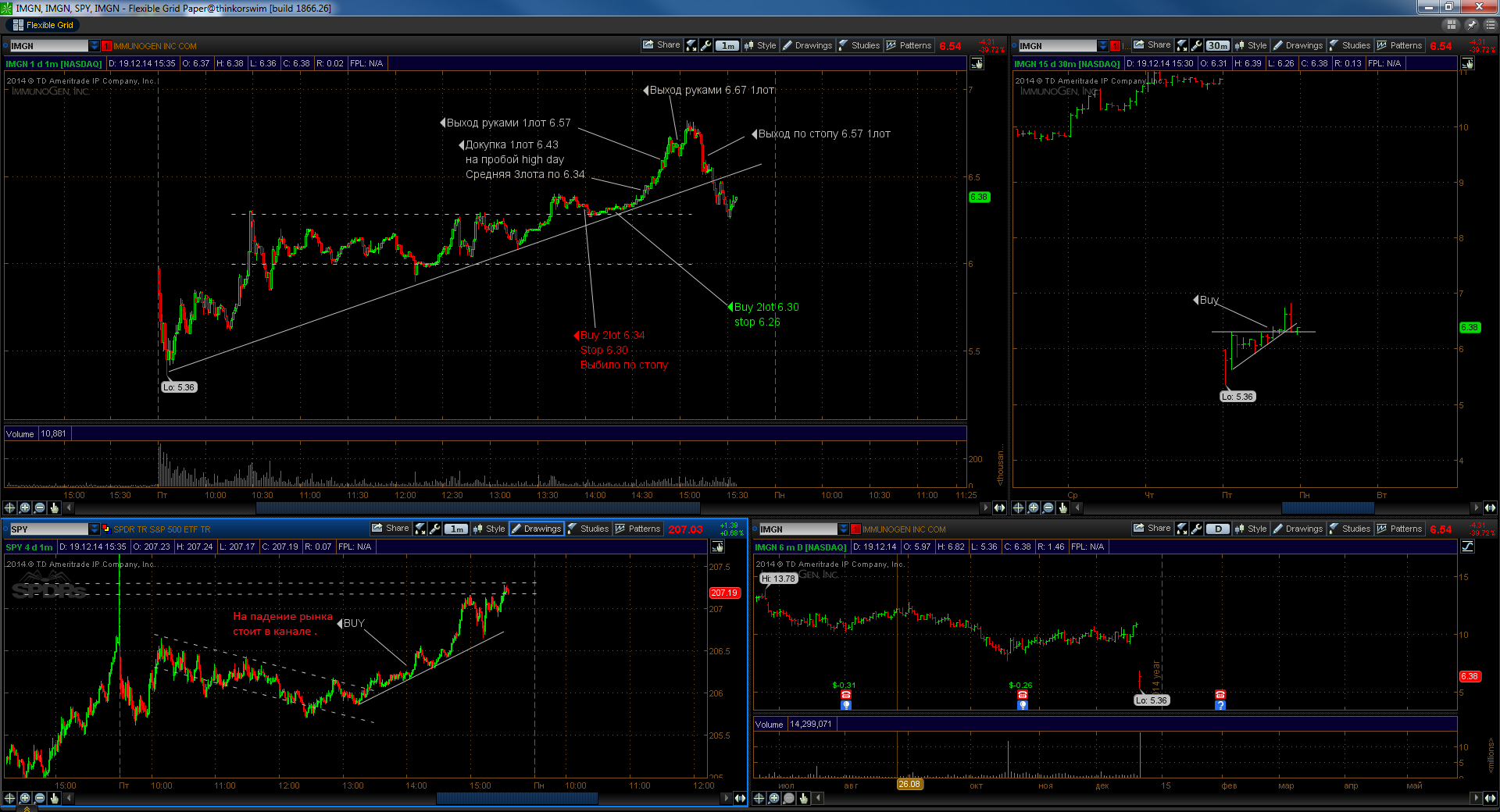Open chart settings wrench in top-left IMGN chart
The image size is (1500, 812).
(x=706, y=45)
